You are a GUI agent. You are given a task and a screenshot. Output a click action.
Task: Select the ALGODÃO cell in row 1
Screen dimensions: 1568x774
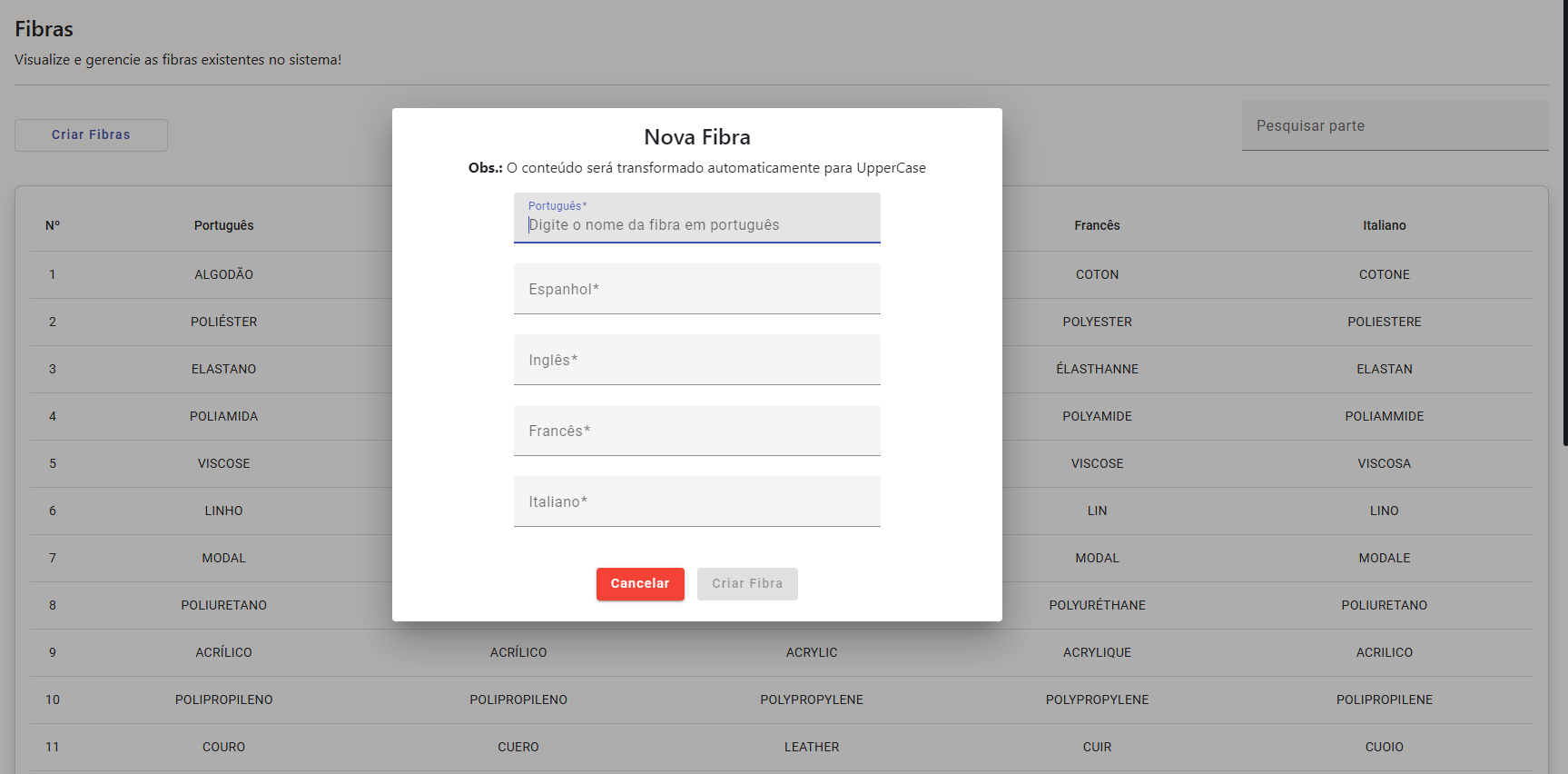223,274
